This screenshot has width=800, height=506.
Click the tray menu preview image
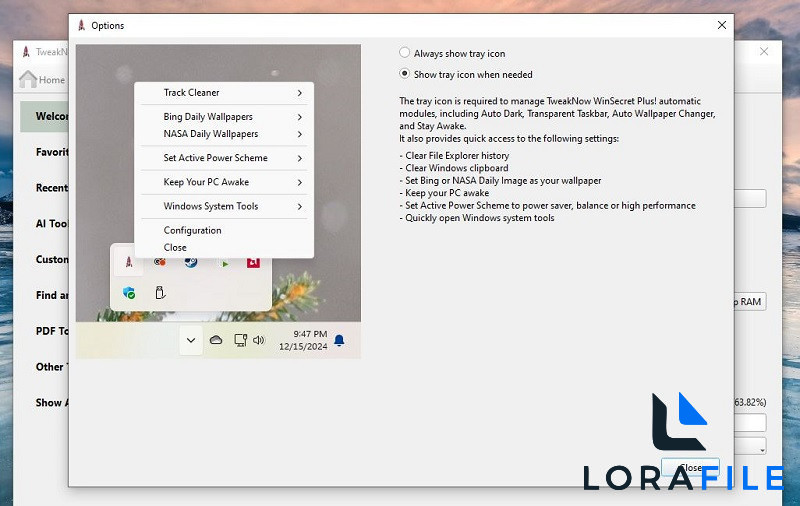218,201
